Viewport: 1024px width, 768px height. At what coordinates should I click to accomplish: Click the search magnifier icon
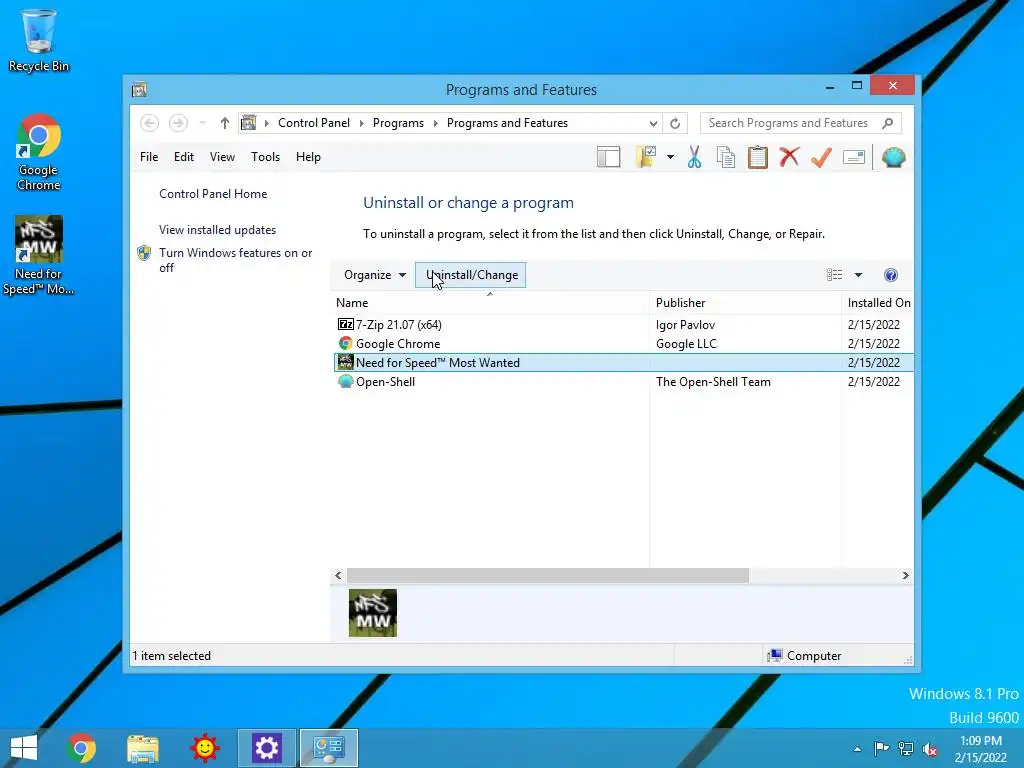pyautogui.click(x=888, y=123)
